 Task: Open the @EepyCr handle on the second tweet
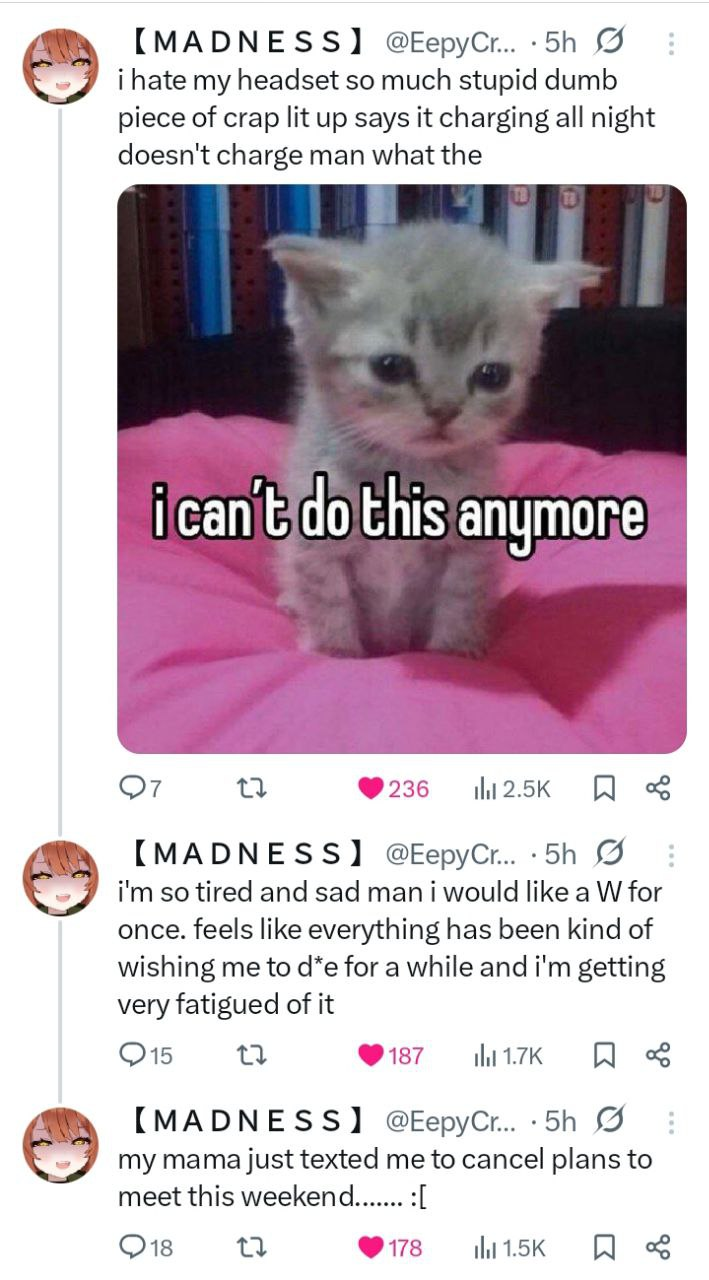[449, 855]
